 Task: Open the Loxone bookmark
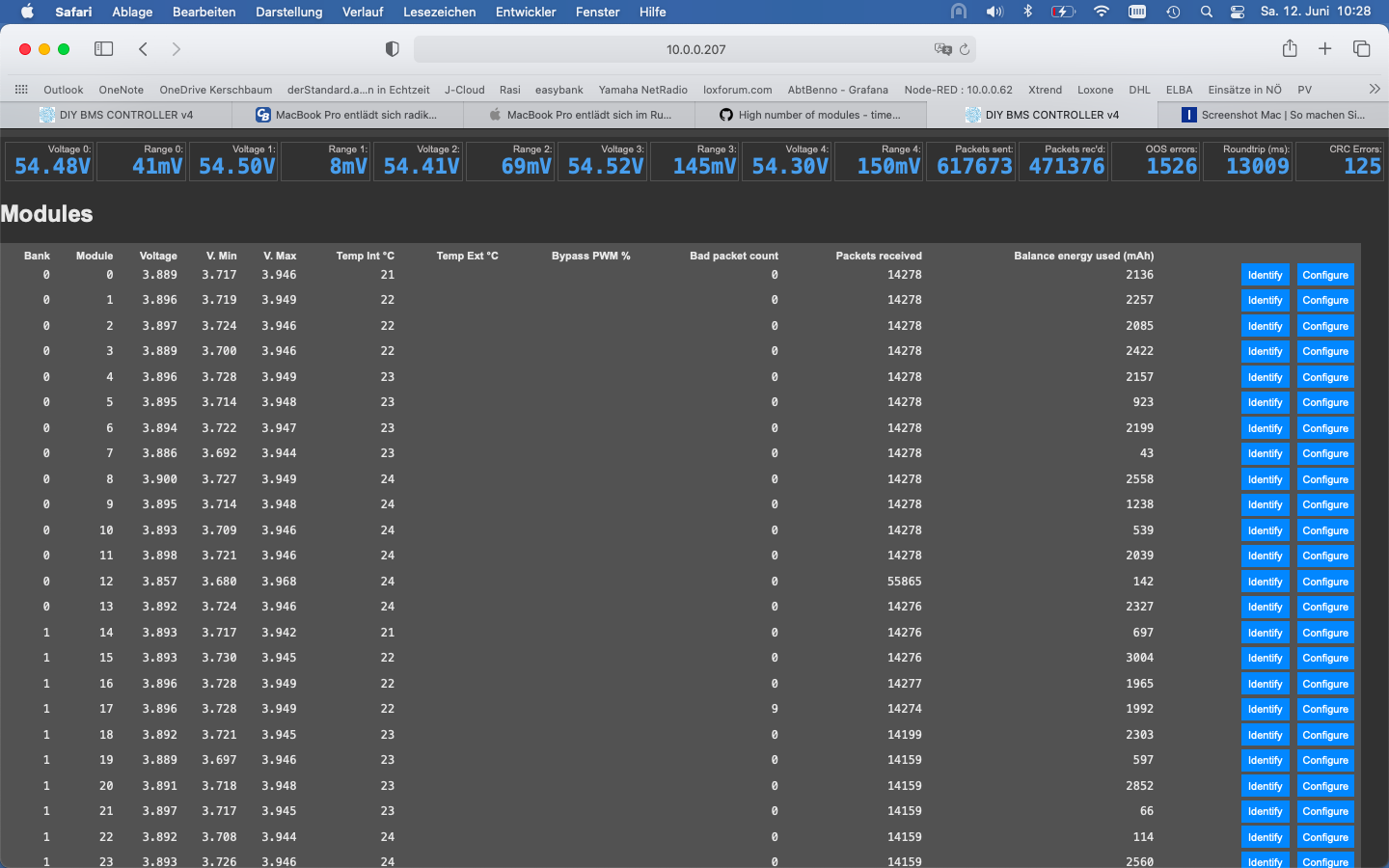click(x=1095, y=90)
